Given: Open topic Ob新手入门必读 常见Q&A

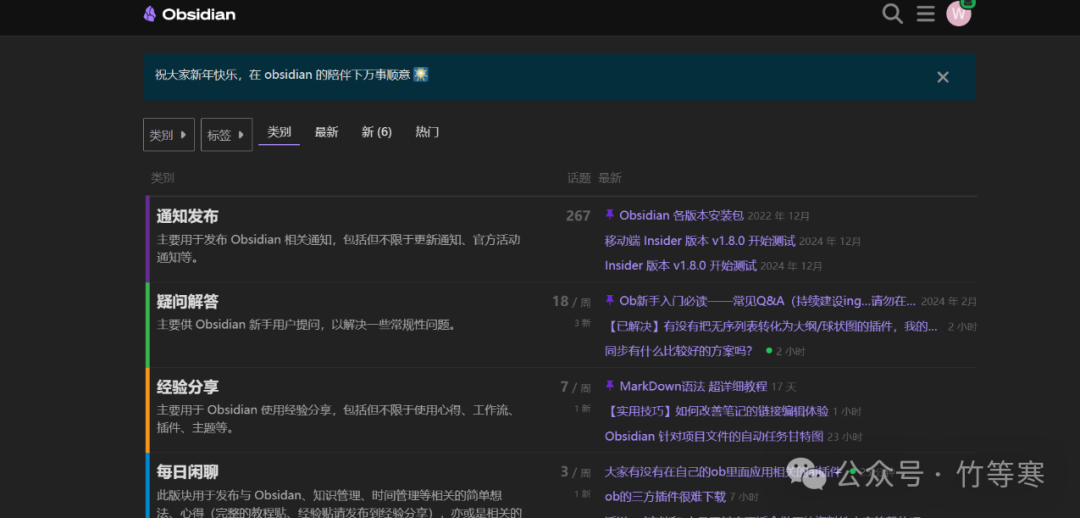Looking at the screenshot, I should tap(767, 301).
